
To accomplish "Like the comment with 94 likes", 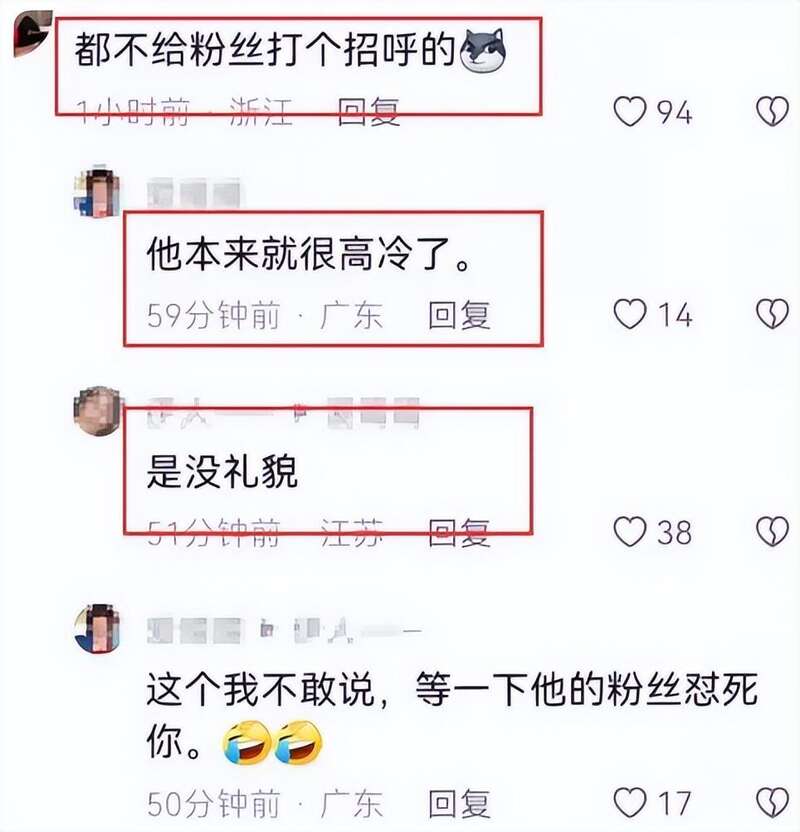I will (630, 111).
